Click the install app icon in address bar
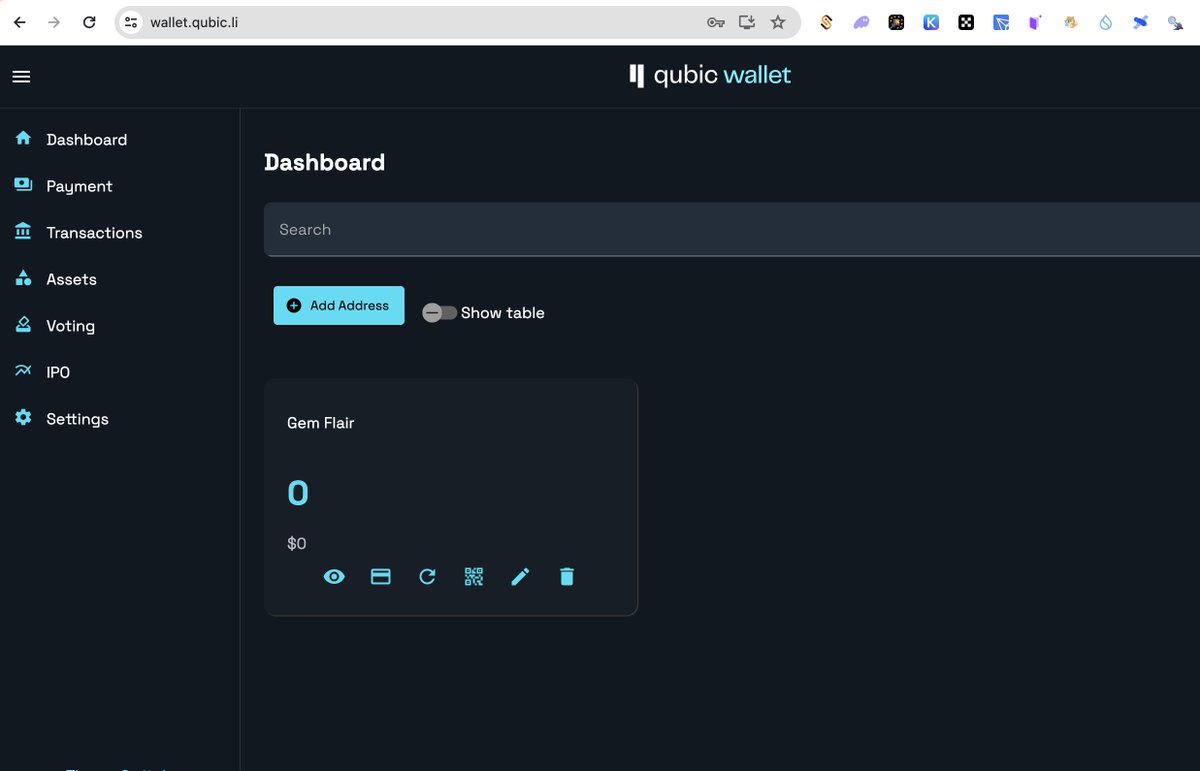 click(x=747, y=22)
